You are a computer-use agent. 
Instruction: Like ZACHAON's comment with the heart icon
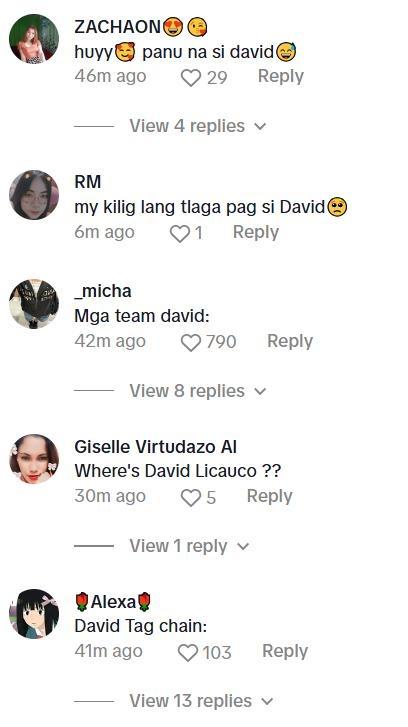[x=191, y=78]
